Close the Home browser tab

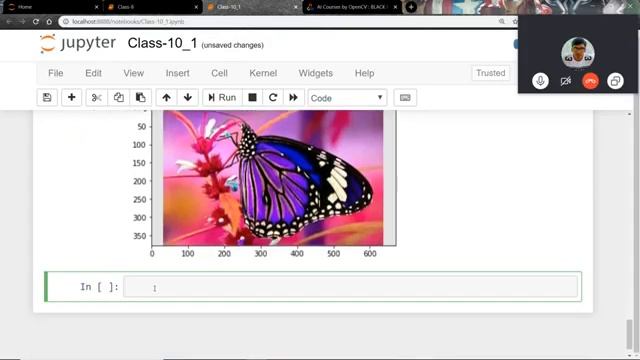point(96,7)
